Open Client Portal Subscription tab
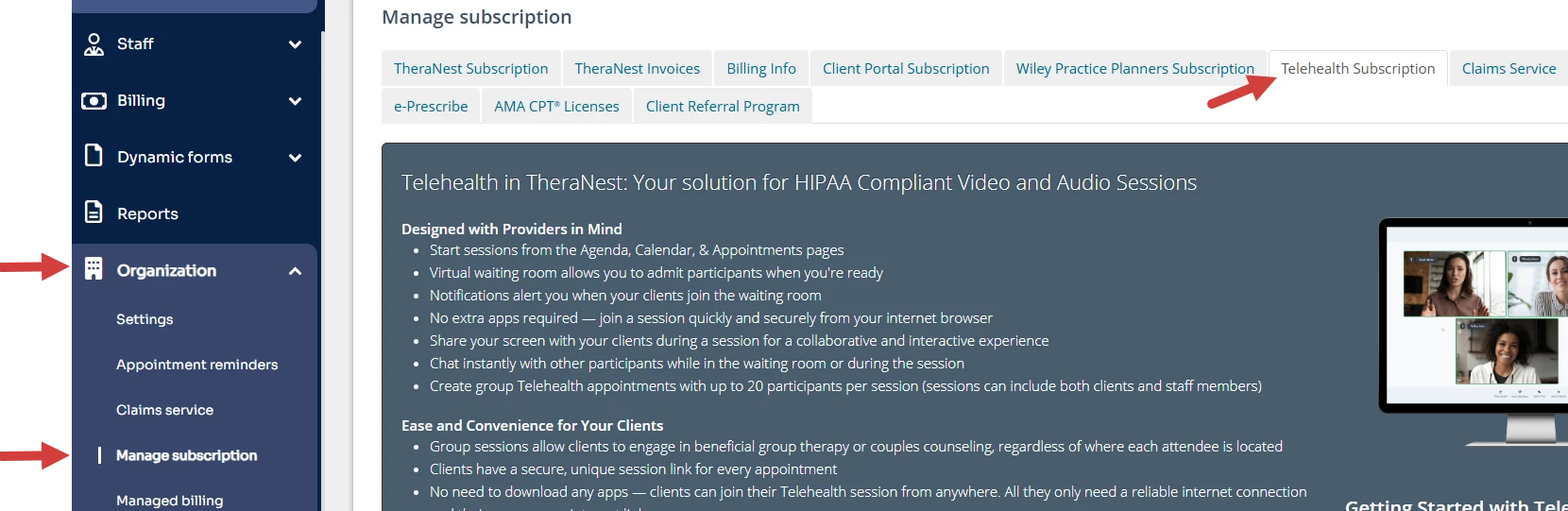The height and width of the screenshot is (511, 1568). click(906, 69)
